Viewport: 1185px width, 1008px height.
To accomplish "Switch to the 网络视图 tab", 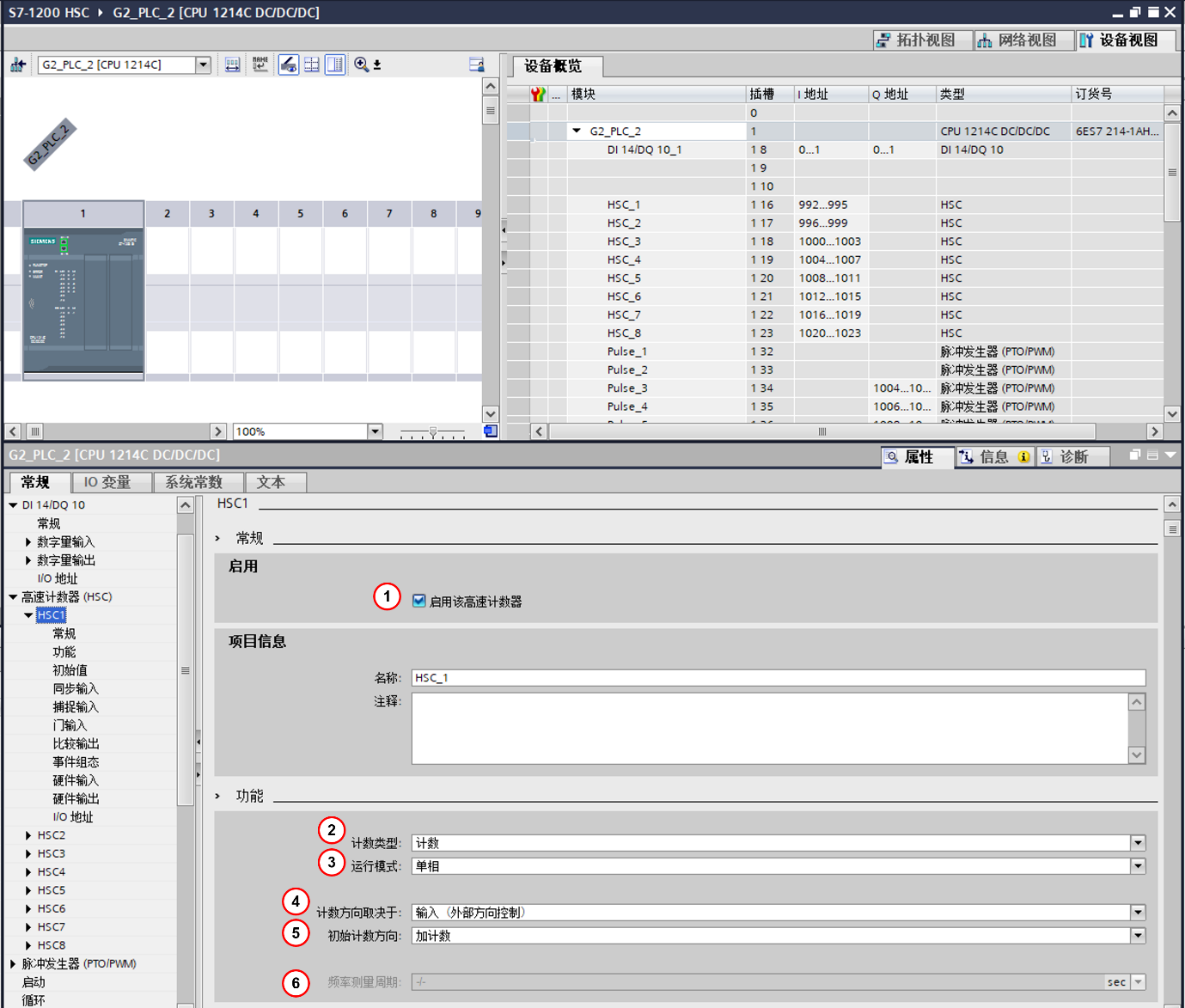I will pos(1024,40).
